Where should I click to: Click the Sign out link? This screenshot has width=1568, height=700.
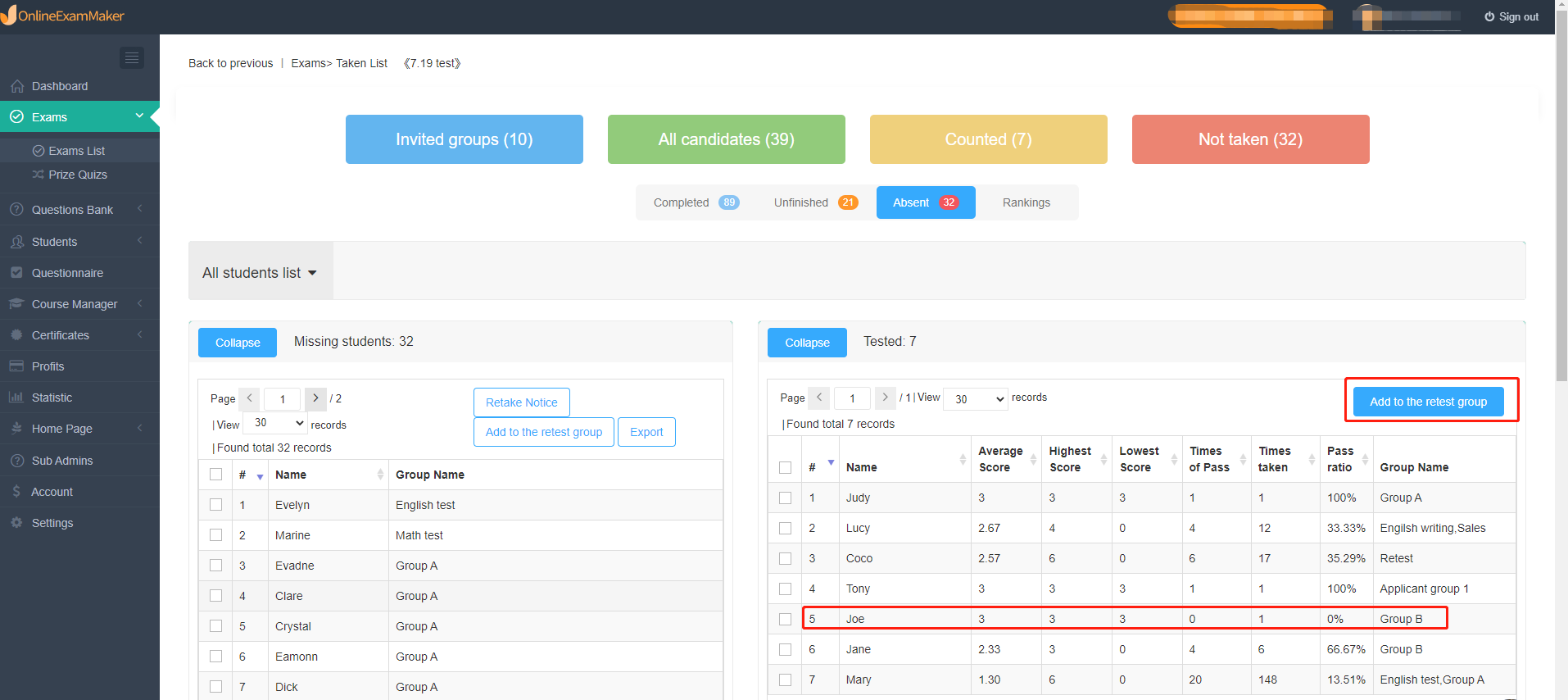(x=1511, y=16)
